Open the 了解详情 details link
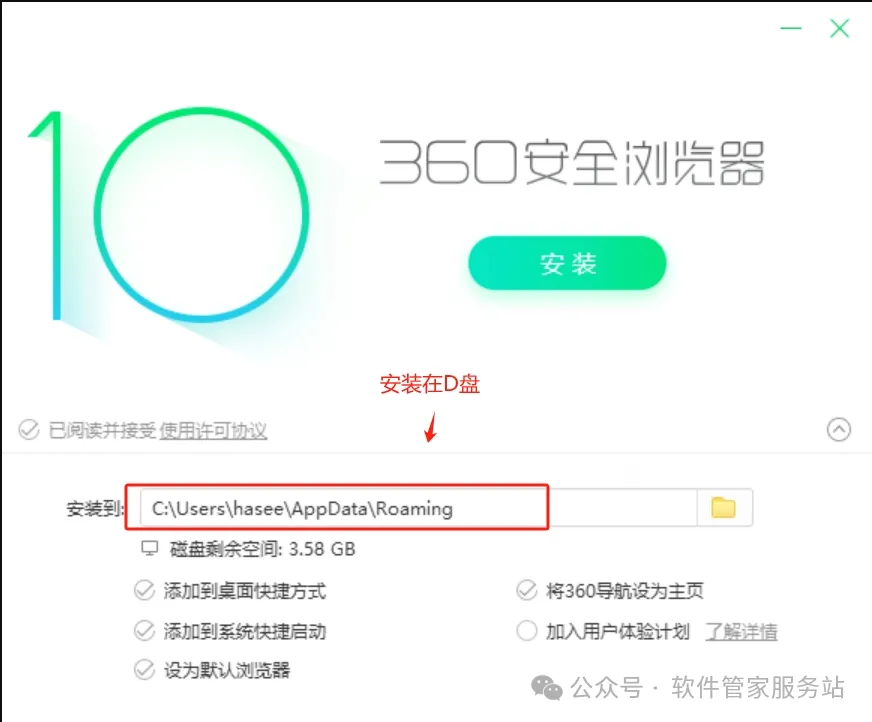This screenshot has height=722, width=872. point(741,631)
